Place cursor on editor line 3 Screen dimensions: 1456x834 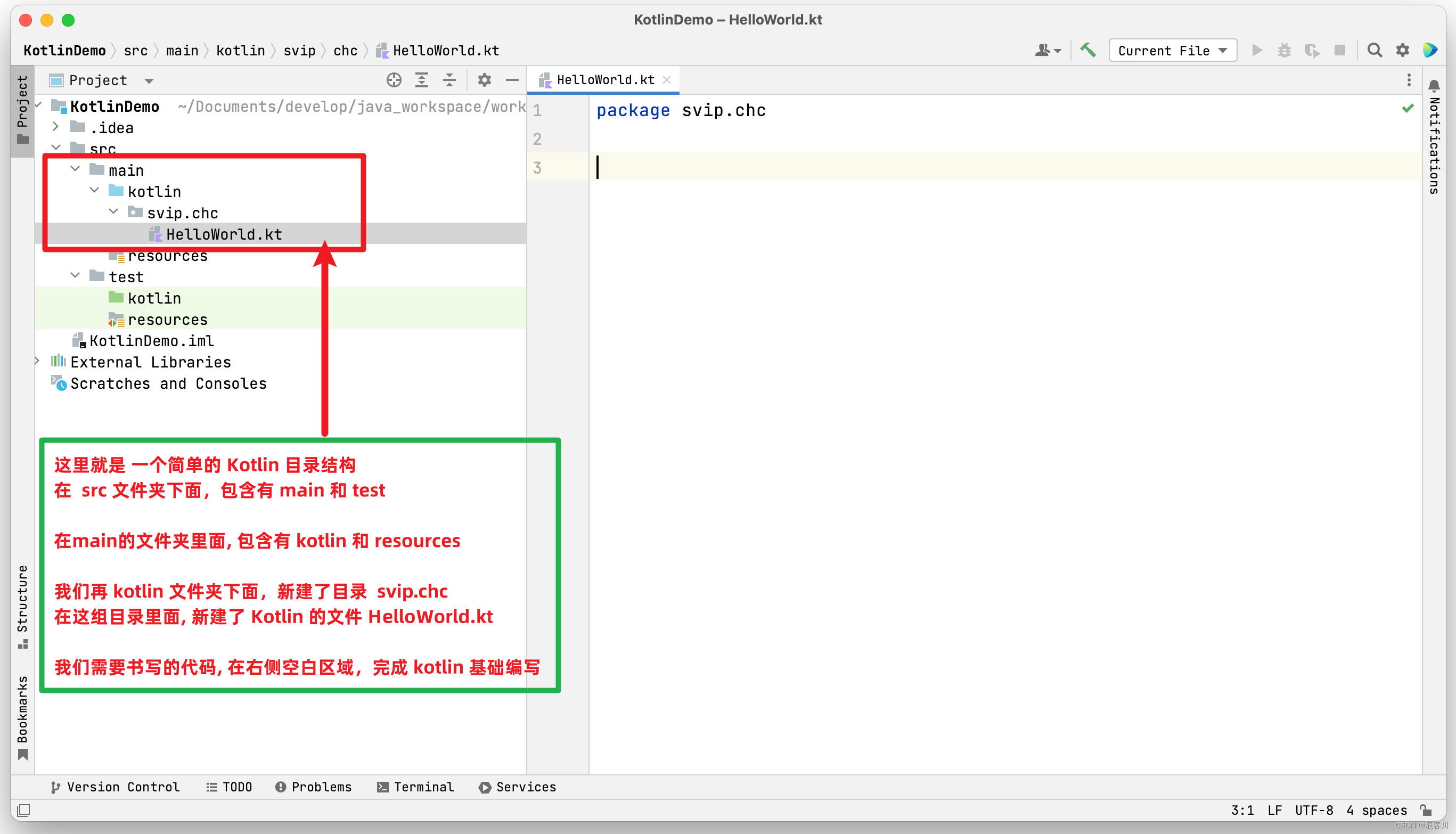[1005, 167]
